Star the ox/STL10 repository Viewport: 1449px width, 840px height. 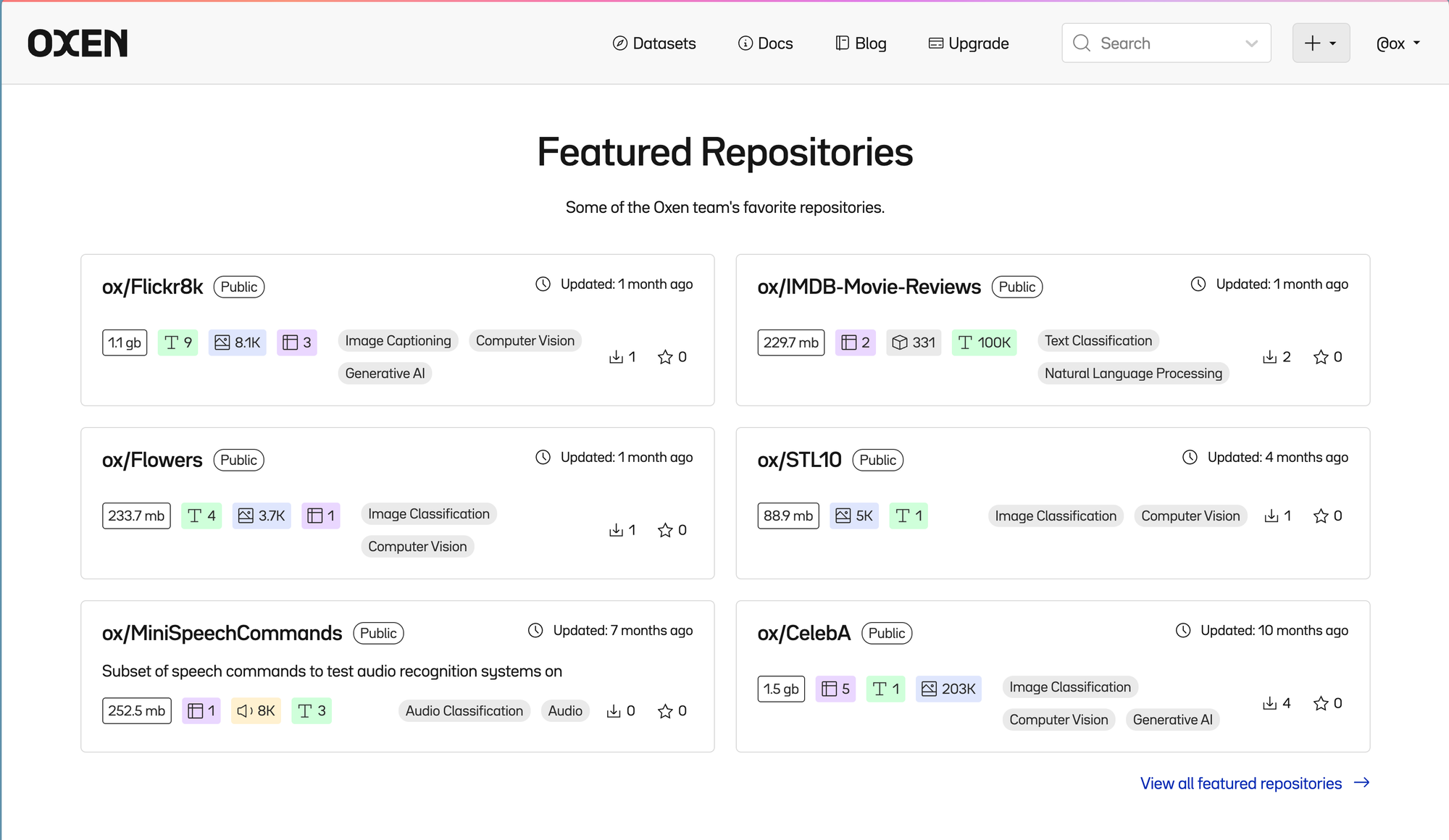click(1321, 516)
